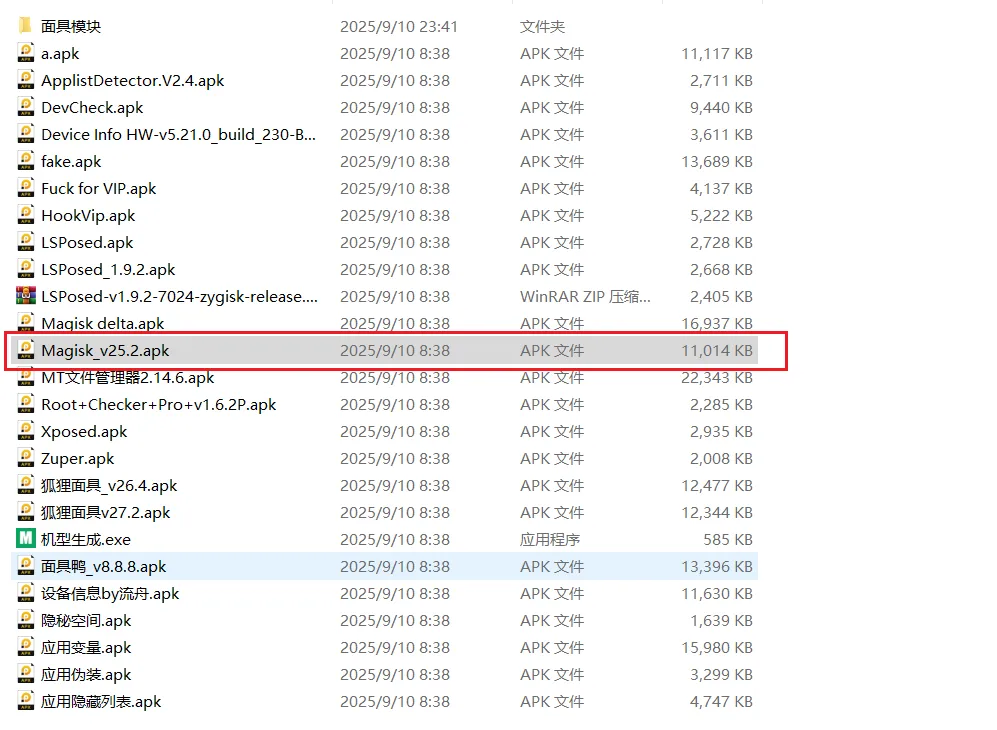Select the 设备信息by流舟.apk entry

coord(110,593)
